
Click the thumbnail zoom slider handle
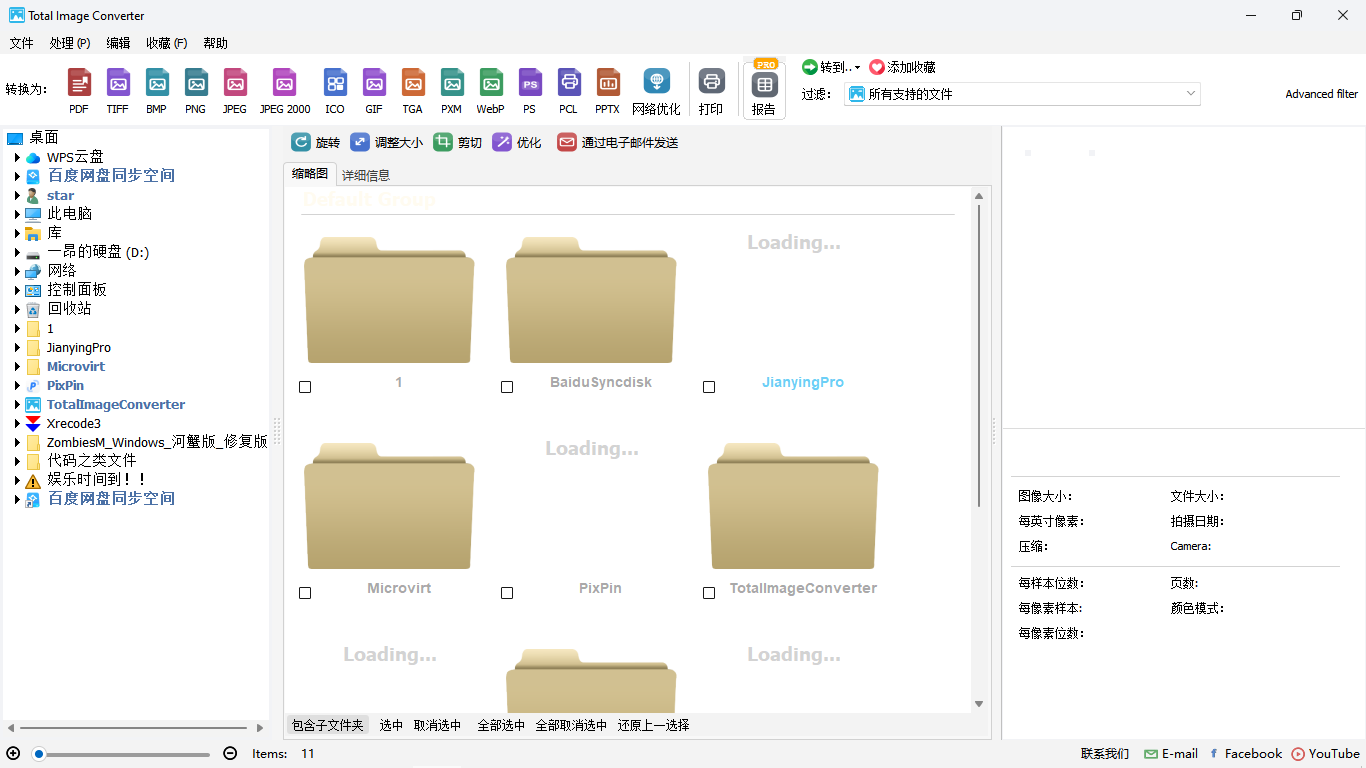coord(39,754)
